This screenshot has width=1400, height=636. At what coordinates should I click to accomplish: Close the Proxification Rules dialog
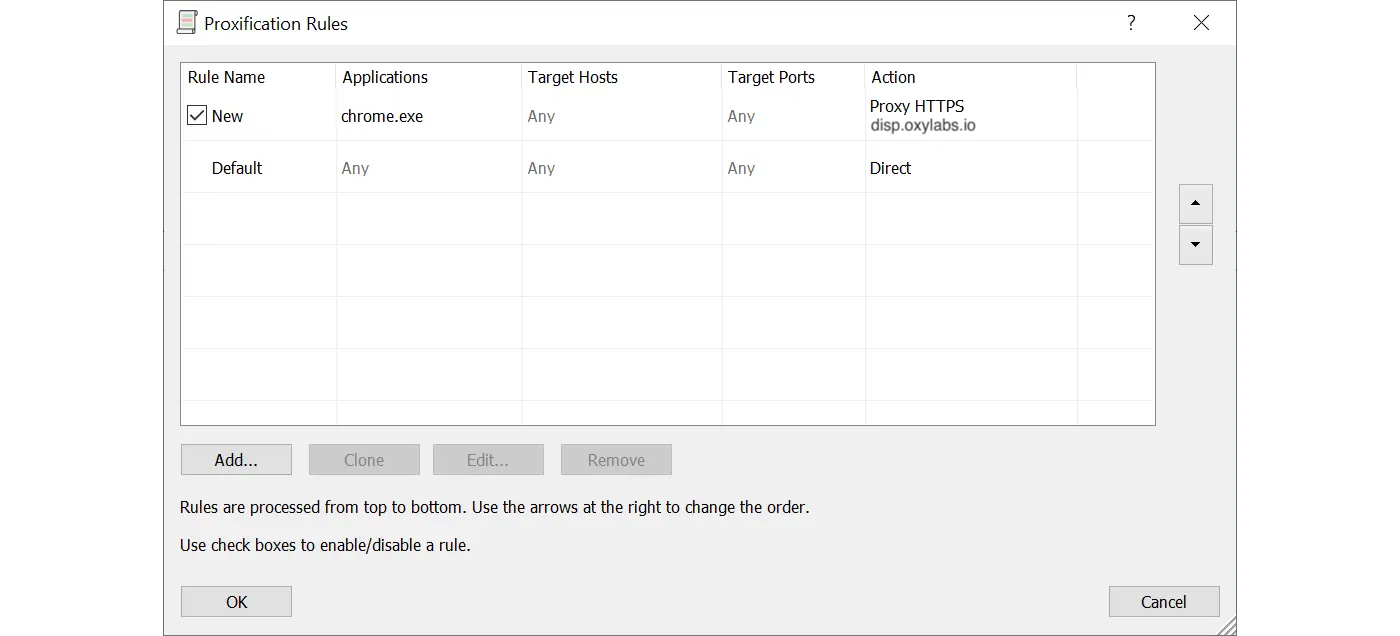pyautogui.click(x=1201, y=23)
